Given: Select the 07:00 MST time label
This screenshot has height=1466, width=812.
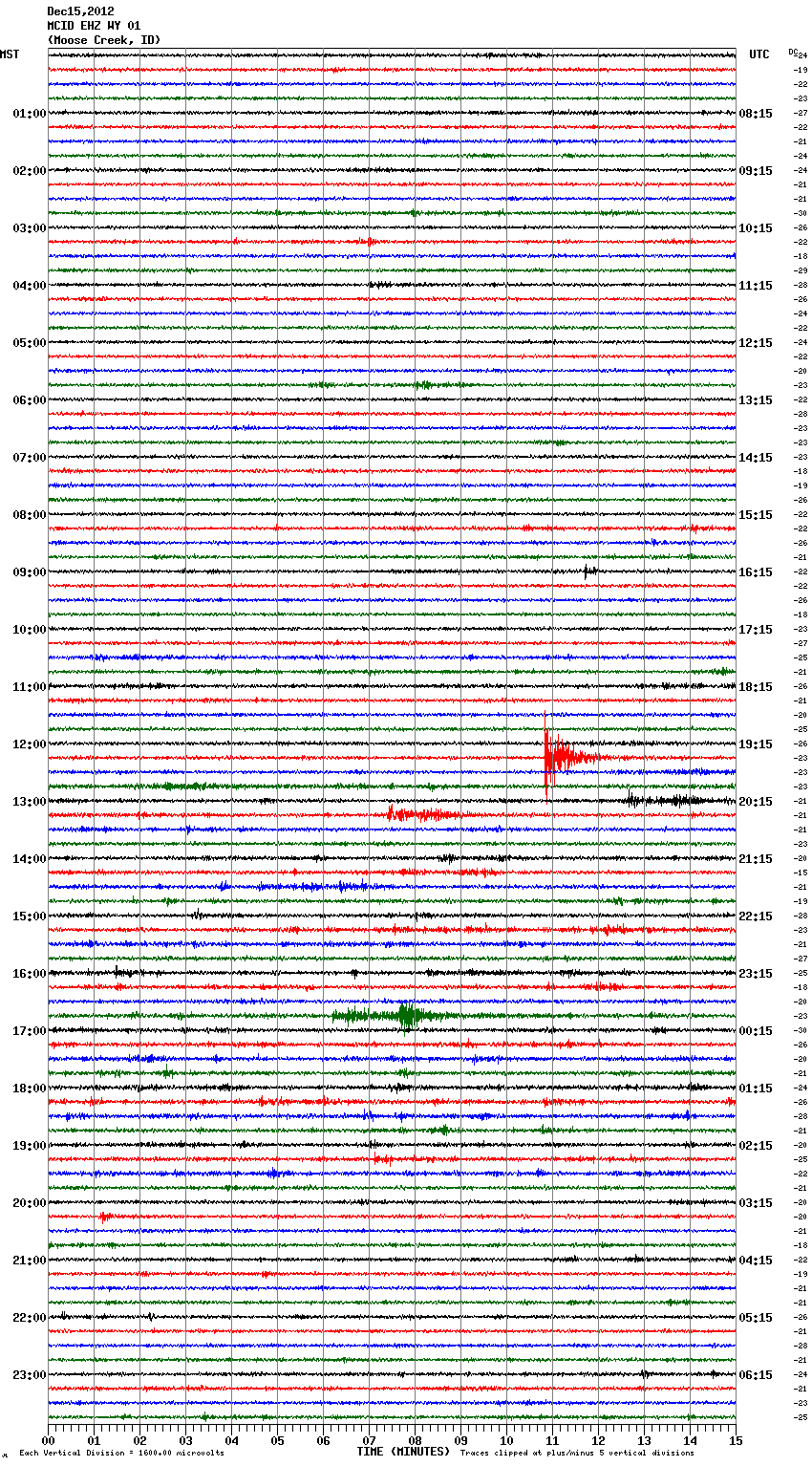Looking at the screenshot, I should pyautogui.click(x=30, y=458).
